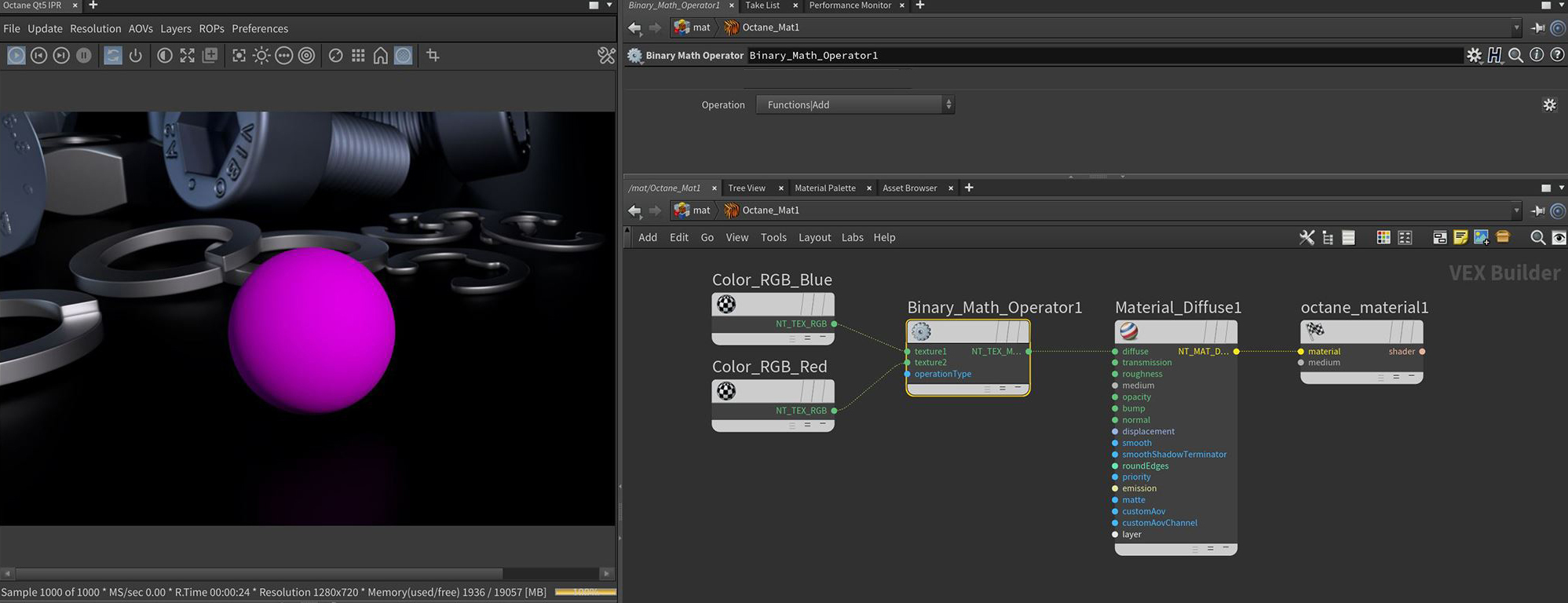Viewport: 1568px width, 603px height.
Task: Toggle the highlighted refresh button in IPR toolbar
Action: 113,56
